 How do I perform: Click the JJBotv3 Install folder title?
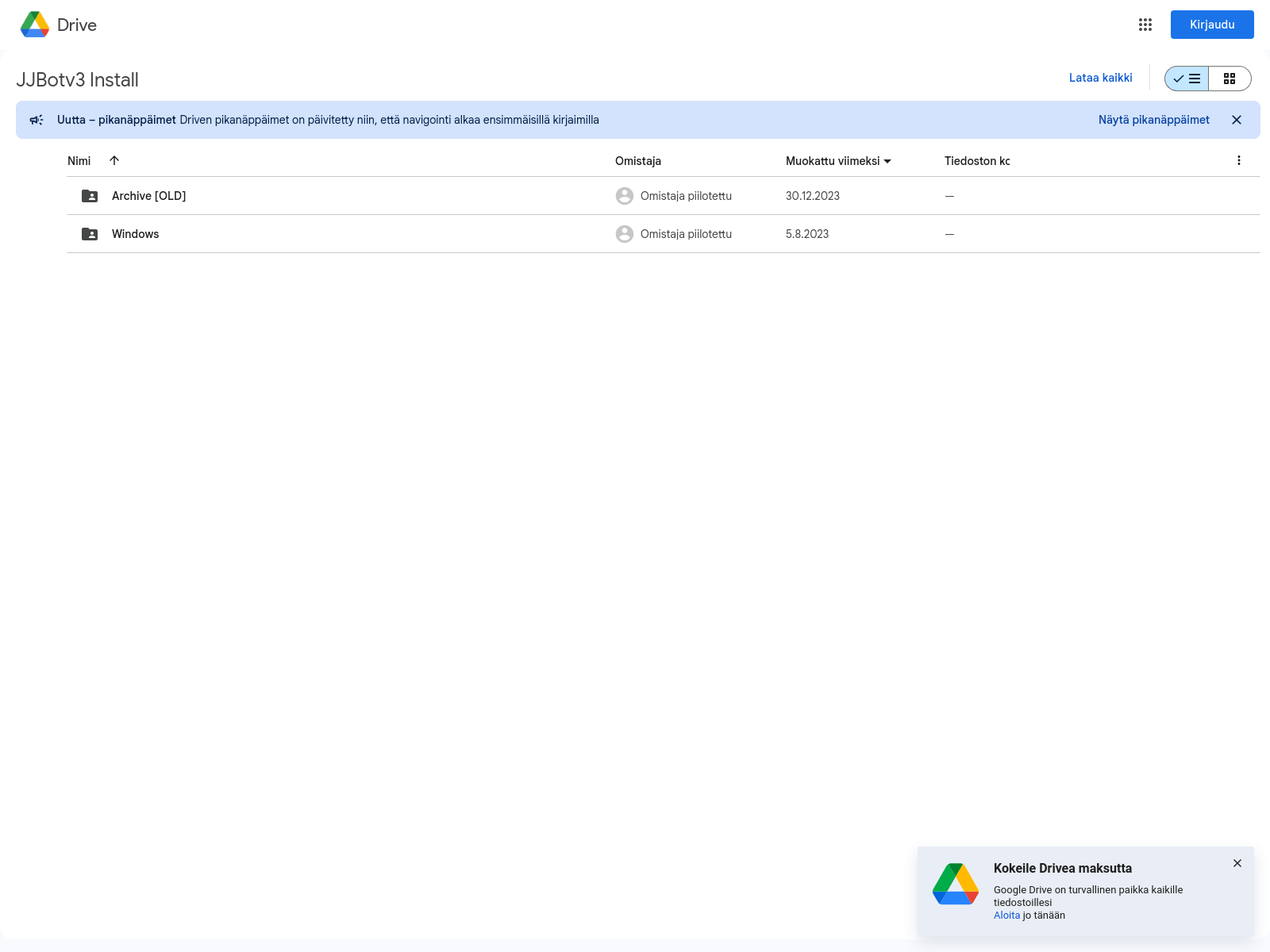click(x=78, y=80)
